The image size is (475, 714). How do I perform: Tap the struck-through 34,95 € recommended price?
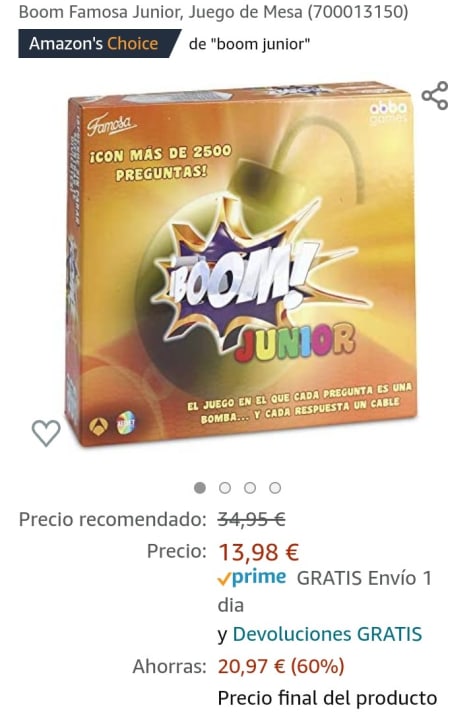click(x=251, y=519)
